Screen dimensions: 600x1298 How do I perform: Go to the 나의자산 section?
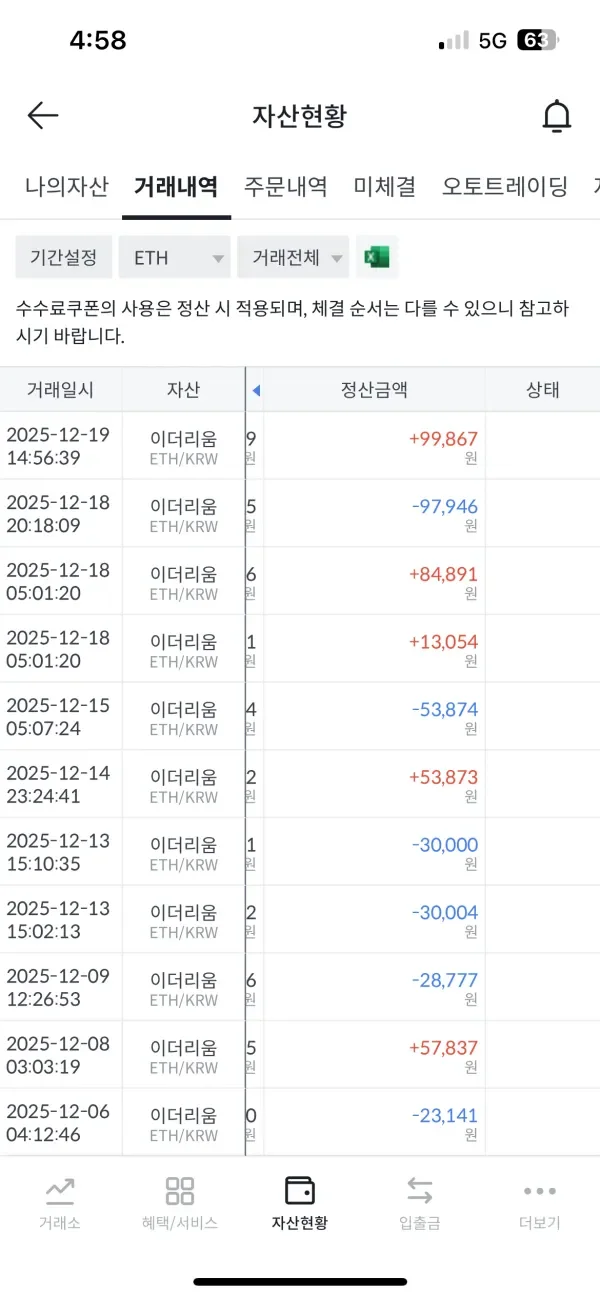(x=66, y=186)
